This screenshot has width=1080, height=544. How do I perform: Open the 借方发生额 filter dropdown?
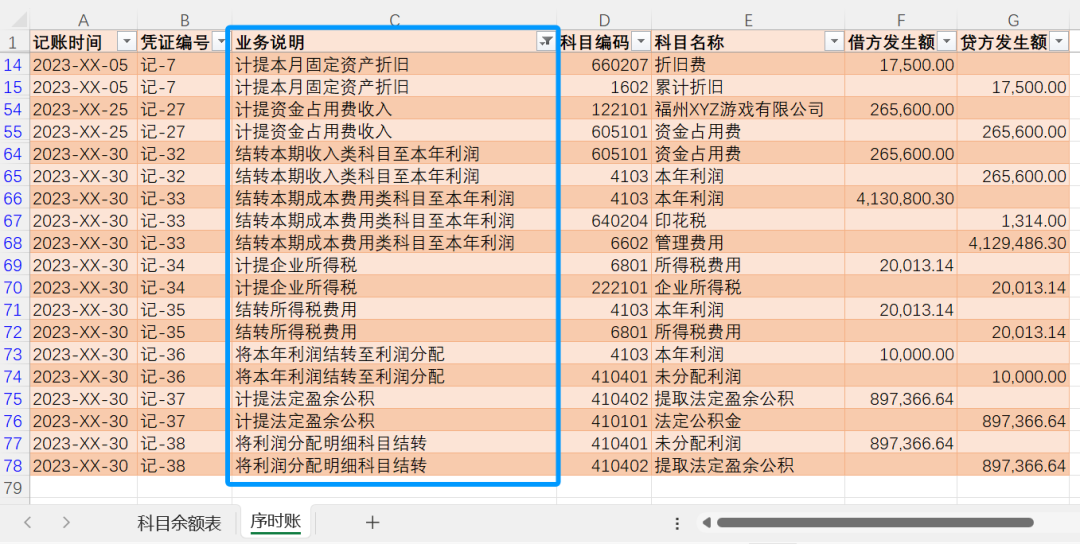[946, 43]
